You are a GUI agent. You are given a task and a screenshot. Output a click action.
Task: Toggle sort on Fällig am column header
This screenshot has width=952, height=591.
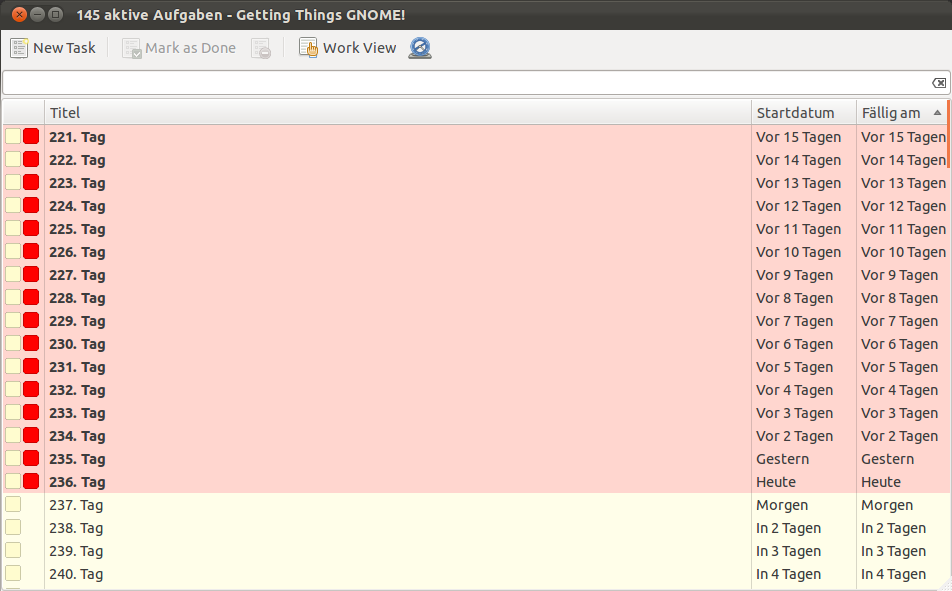tap(902, 112)
